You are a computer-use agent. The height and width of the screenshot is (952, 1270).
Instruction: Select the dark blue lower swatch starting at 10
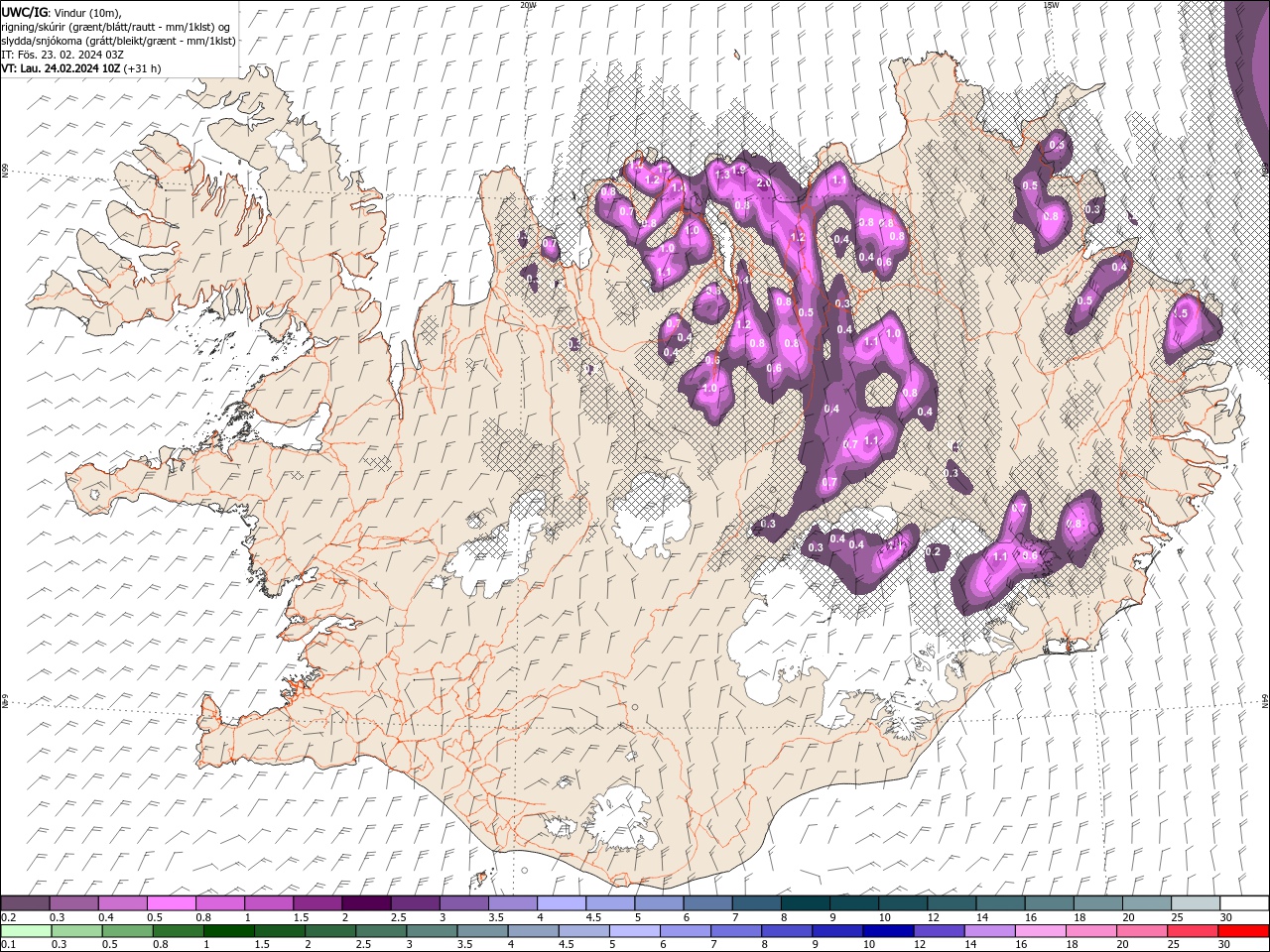tap(886, 931)
